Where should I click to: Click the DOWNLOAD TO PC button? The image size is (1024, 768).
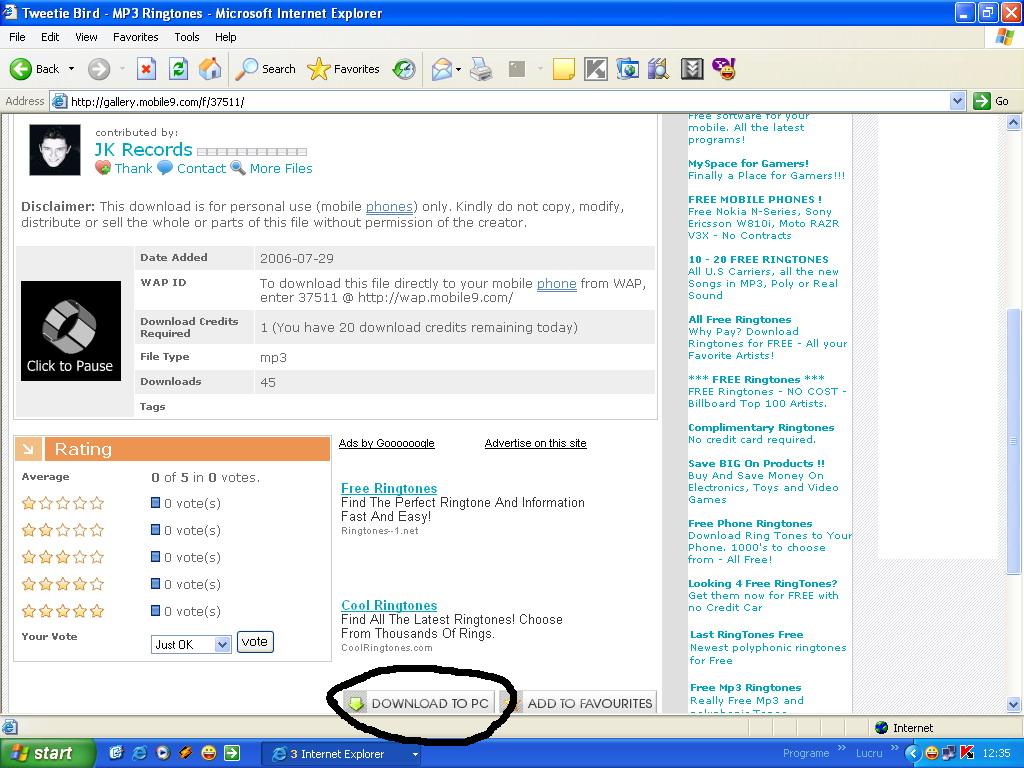click(x=418, y=703)
